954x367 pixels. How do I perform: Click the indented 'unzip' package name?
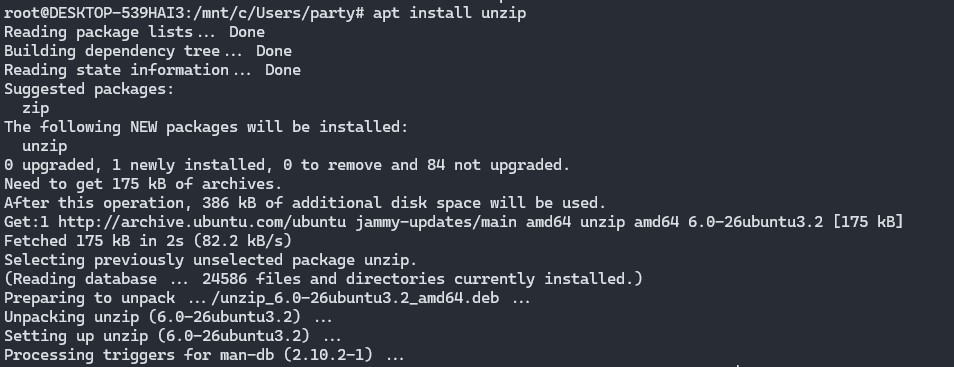(x=44, y=147)
